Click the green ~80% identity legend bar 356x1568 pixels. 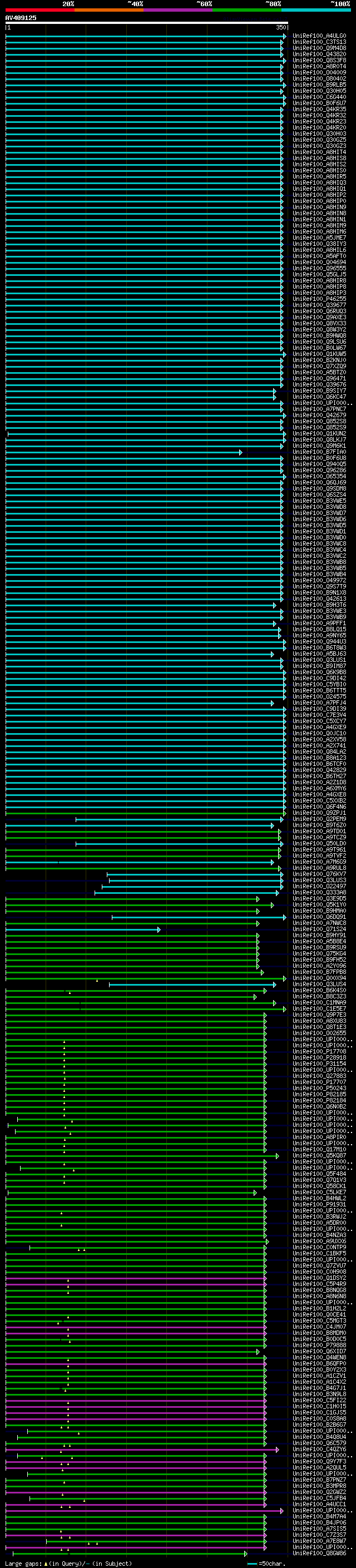click(247, 10)
